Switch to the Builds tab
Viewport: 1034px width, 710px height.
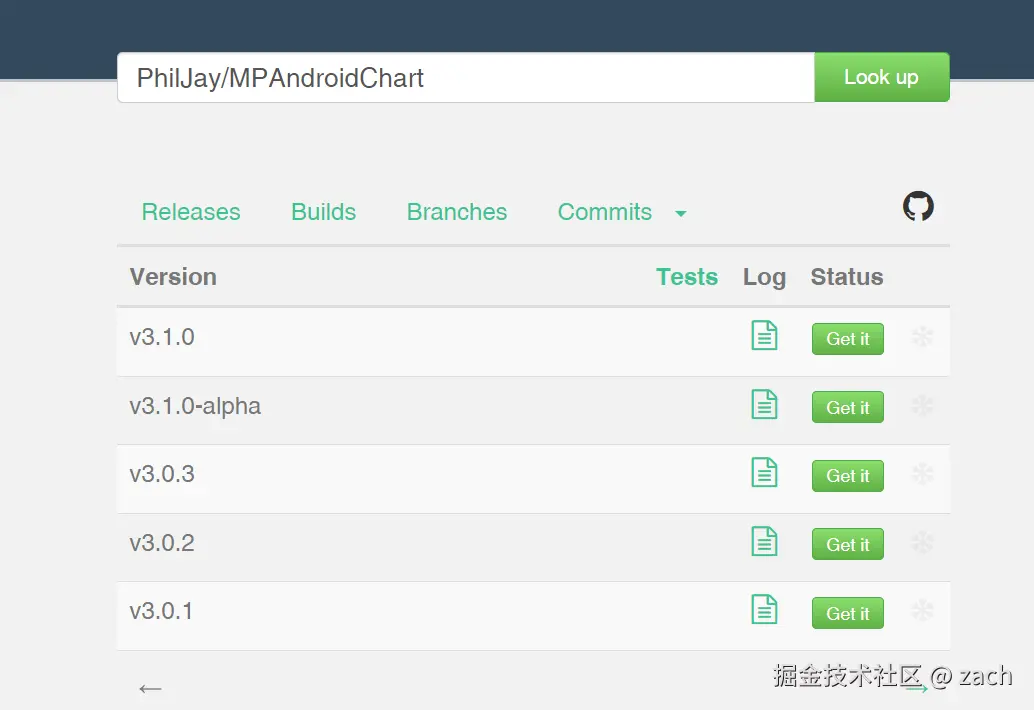pyautogui.click(x=324, y=212)
